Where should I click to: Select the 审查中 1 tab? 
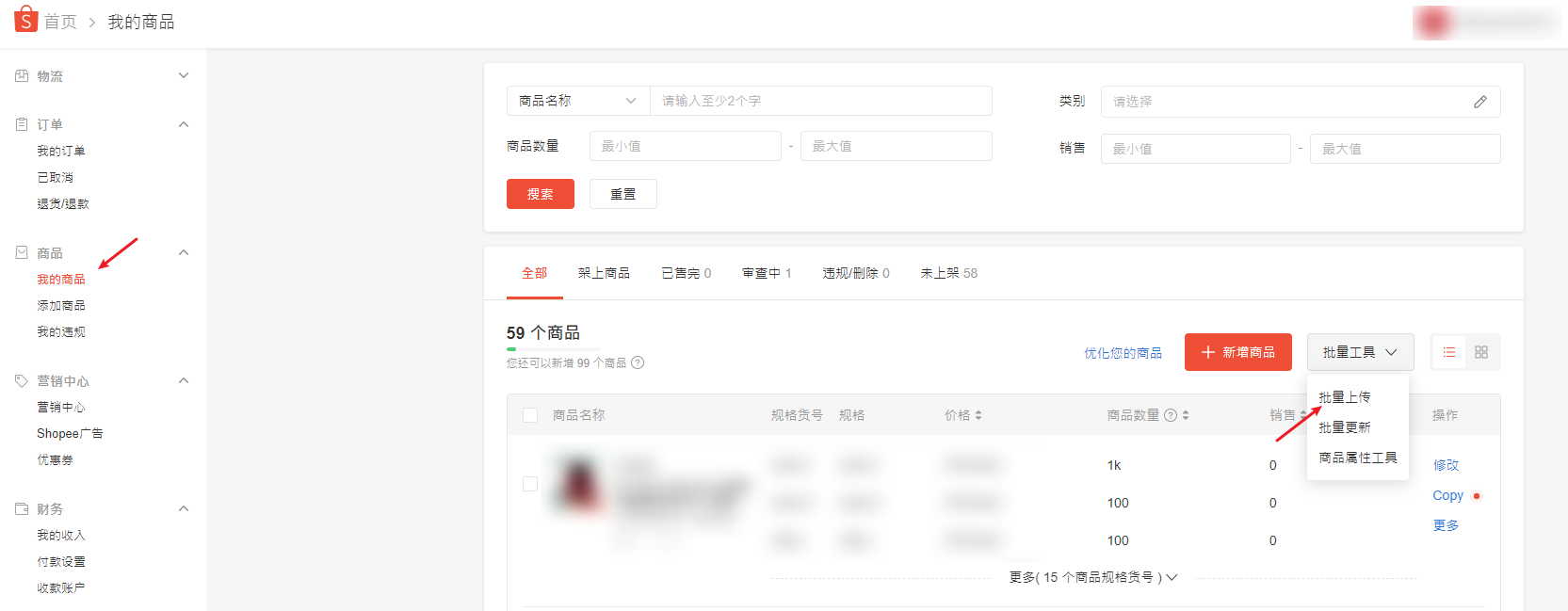tap(767, 273)
